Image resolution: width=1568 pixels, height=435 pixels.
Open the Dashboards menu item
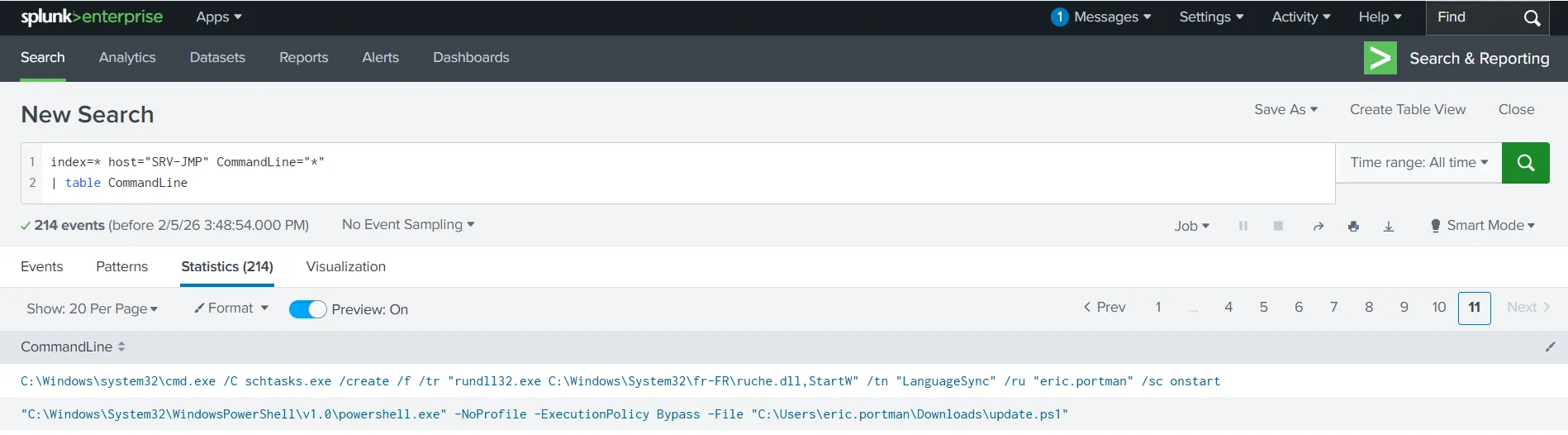pos(471,57)
